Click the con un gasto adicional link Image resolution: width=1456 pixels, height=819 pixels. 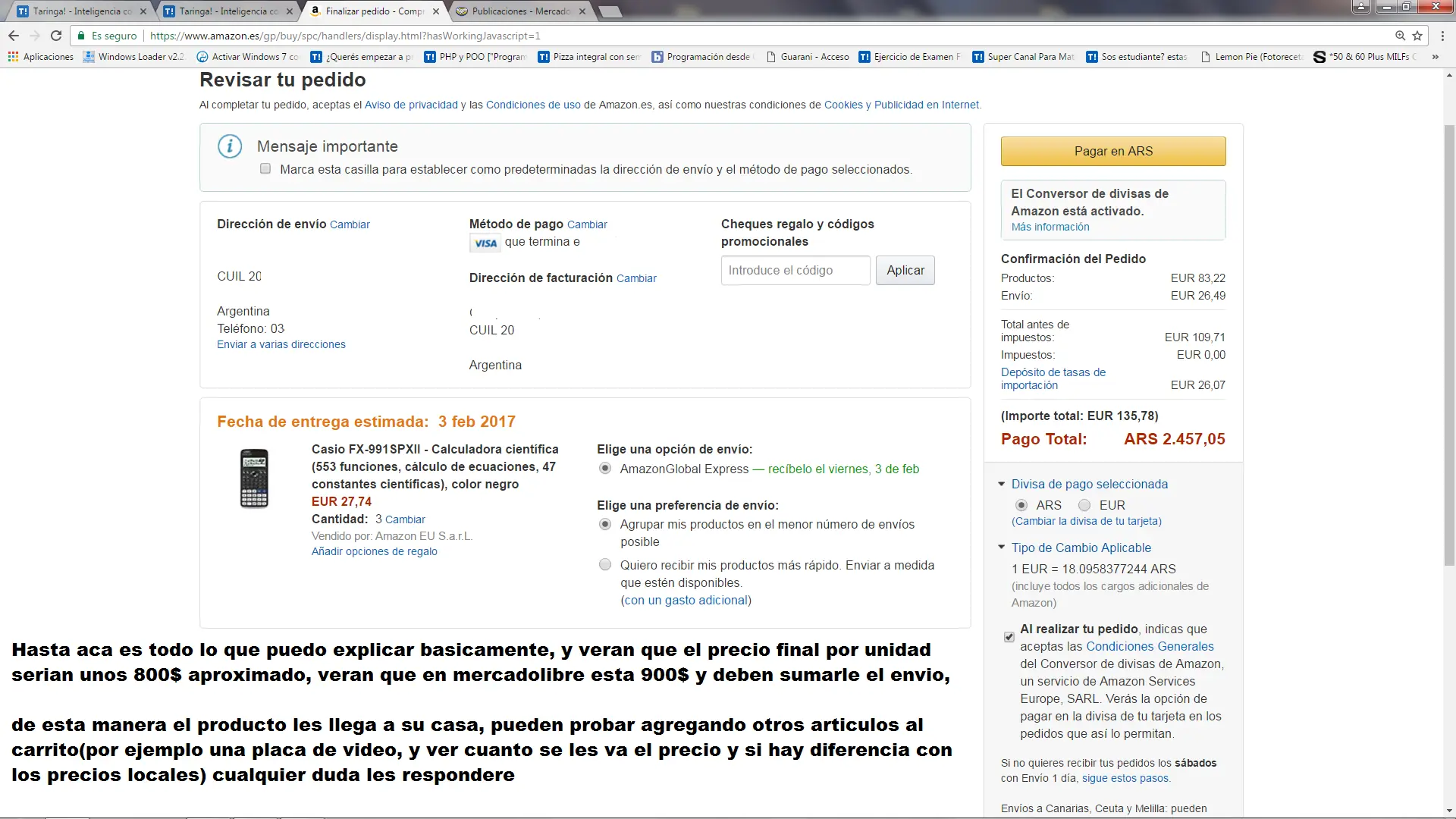[686, 600]
